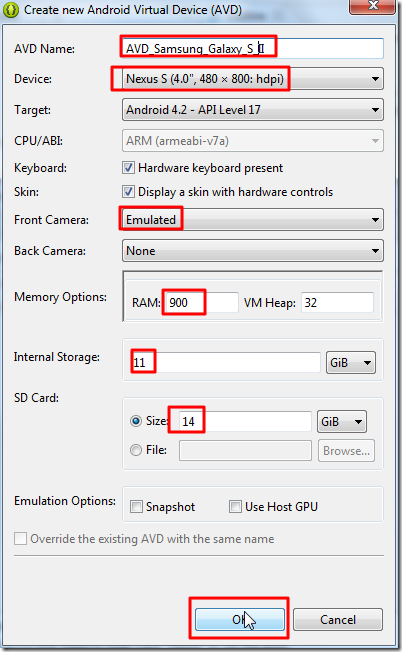This screenshot has width=402, height=652.
Task: Expand the Target Android 4.2 dropdown
Action: pyautogui.click(x=253, y=110)
